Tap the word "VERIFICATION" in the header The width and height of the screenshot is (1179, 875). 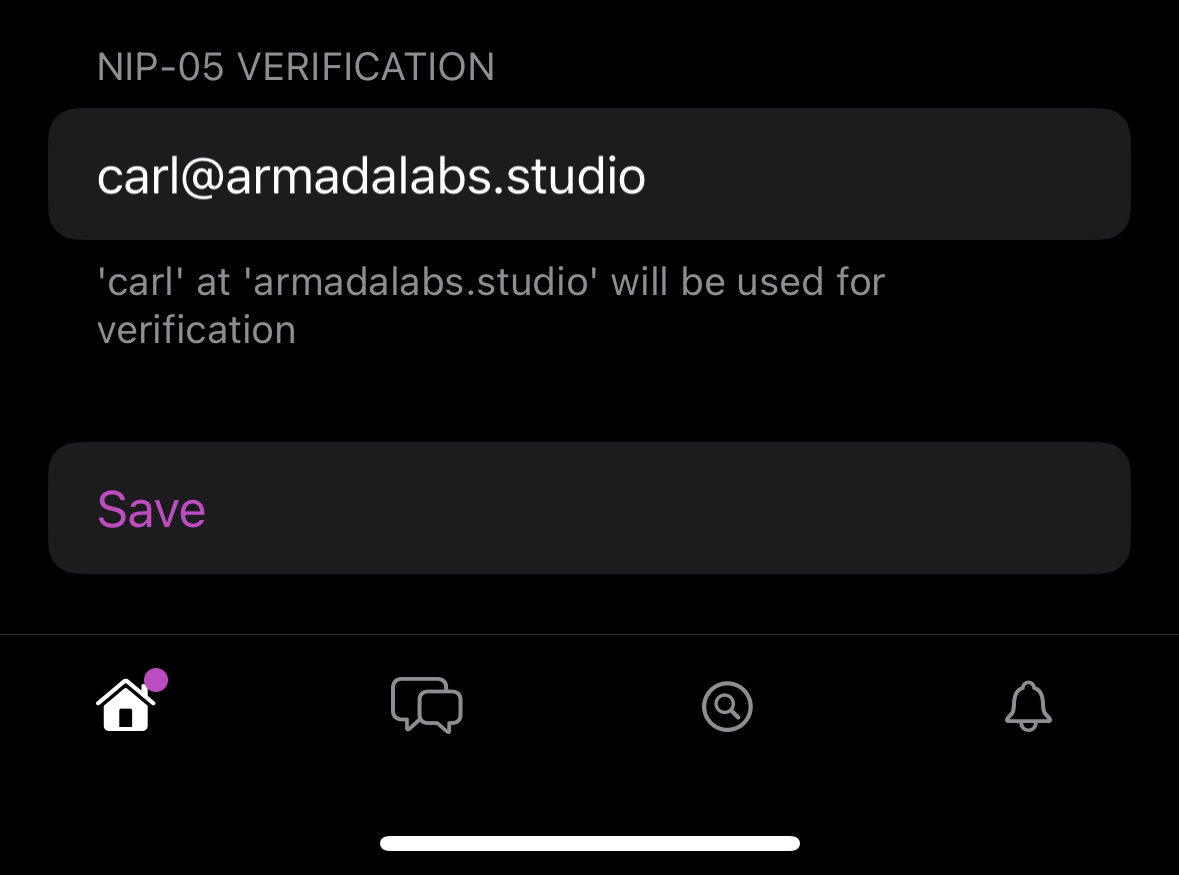click(366, 67)
